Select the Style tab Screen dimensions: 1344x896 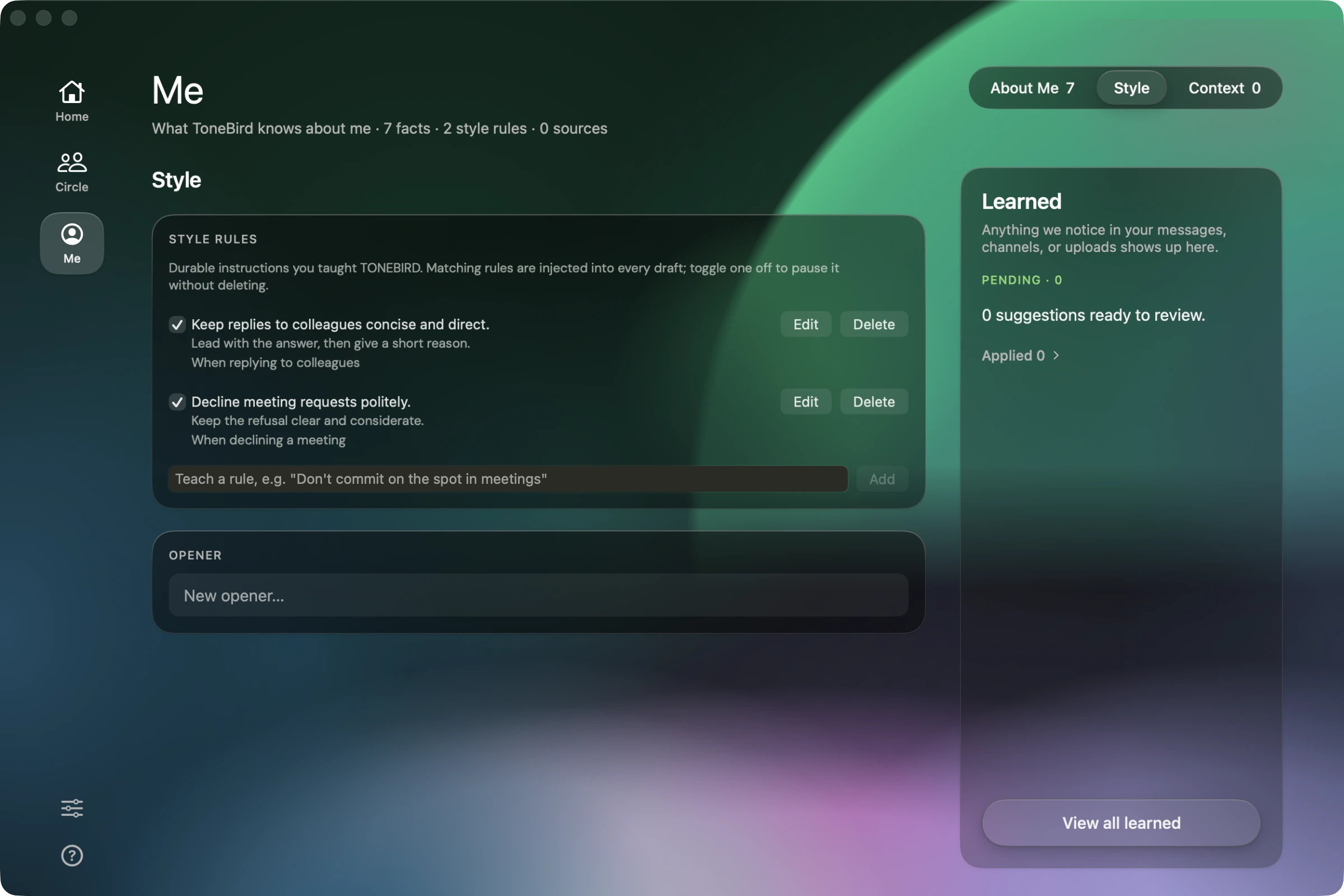(x=1131, y=88)
